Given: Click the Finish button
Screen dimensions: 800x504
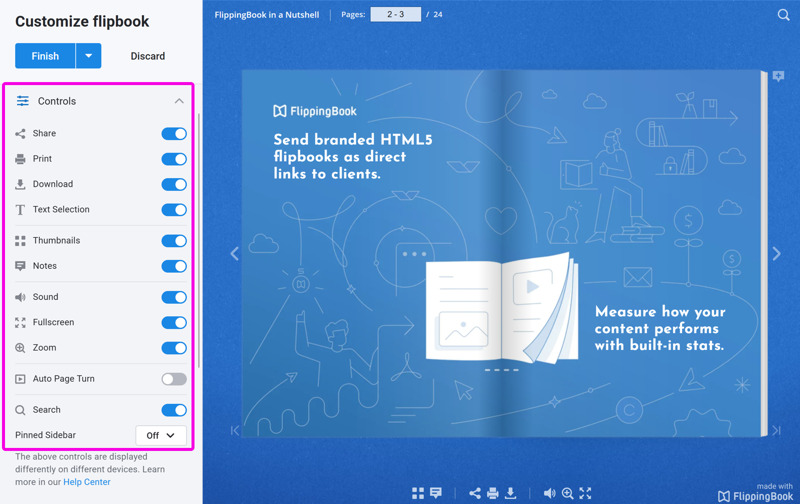Looking at the screenshot, I should pyautogui.click(x=45, y=56).
